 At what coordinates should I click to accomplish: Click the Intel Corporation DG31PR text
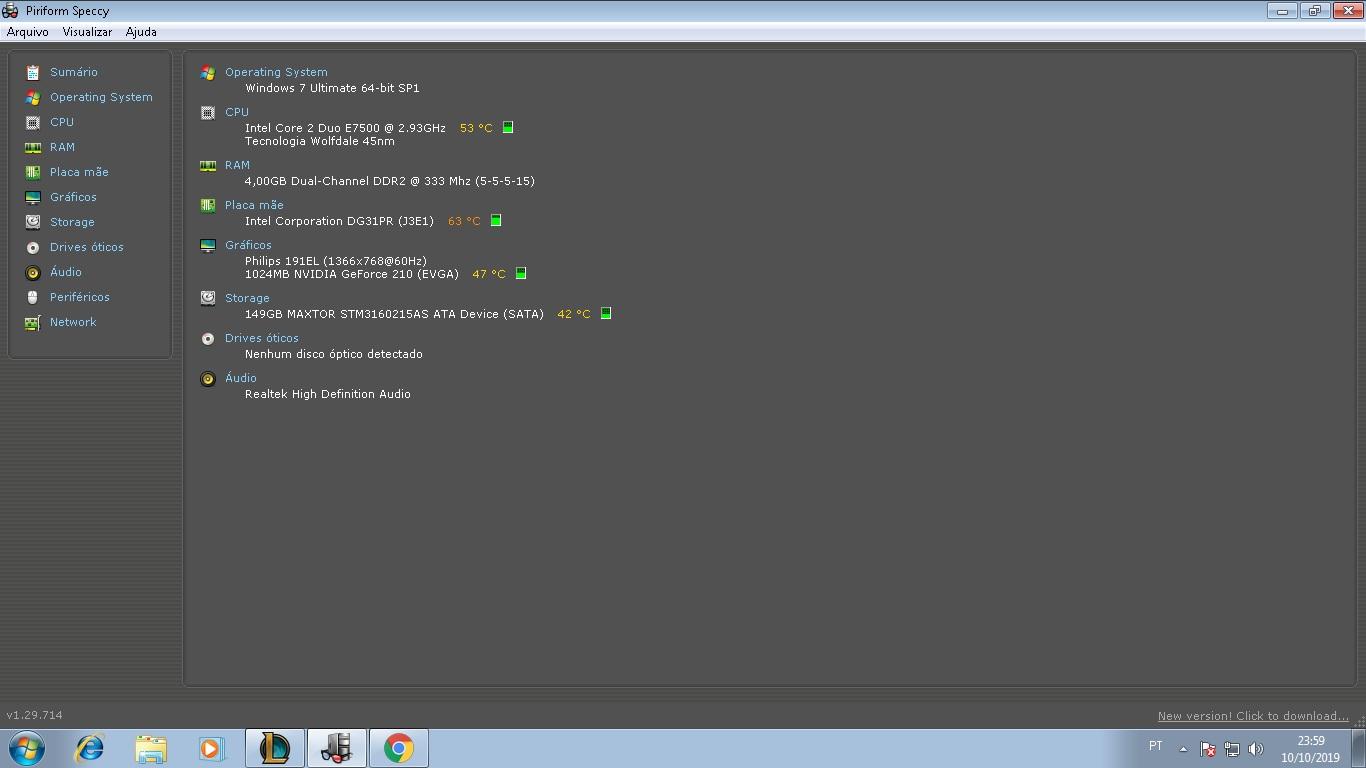[x=339, y=221]
